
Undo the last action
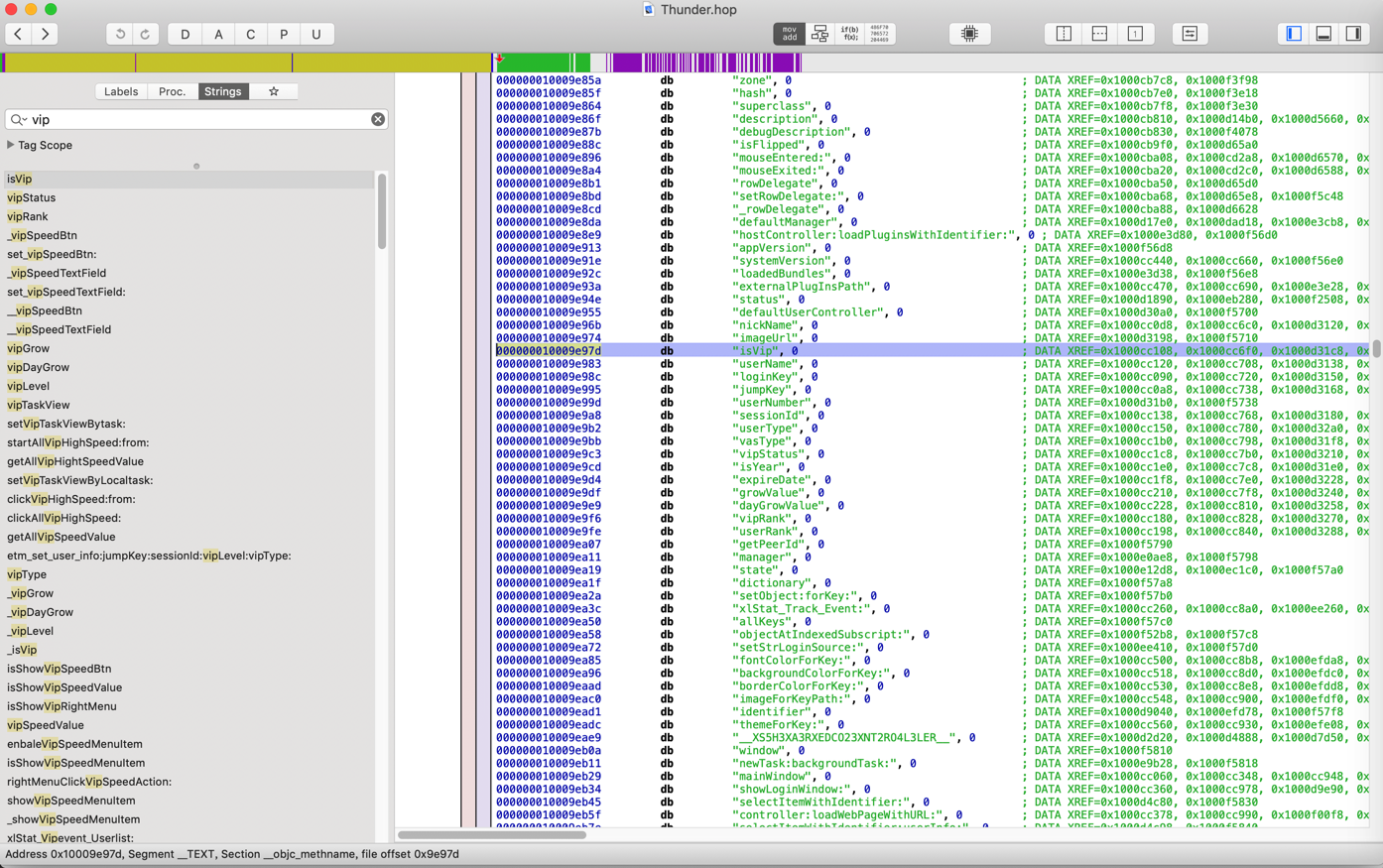(120, 34)
